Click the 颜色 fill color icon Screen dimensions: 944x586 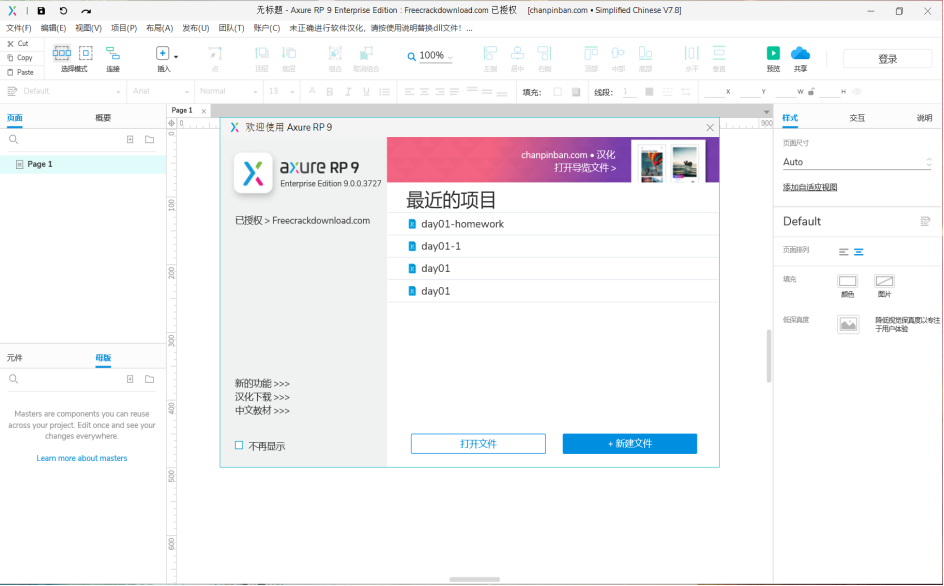point(845,281)
